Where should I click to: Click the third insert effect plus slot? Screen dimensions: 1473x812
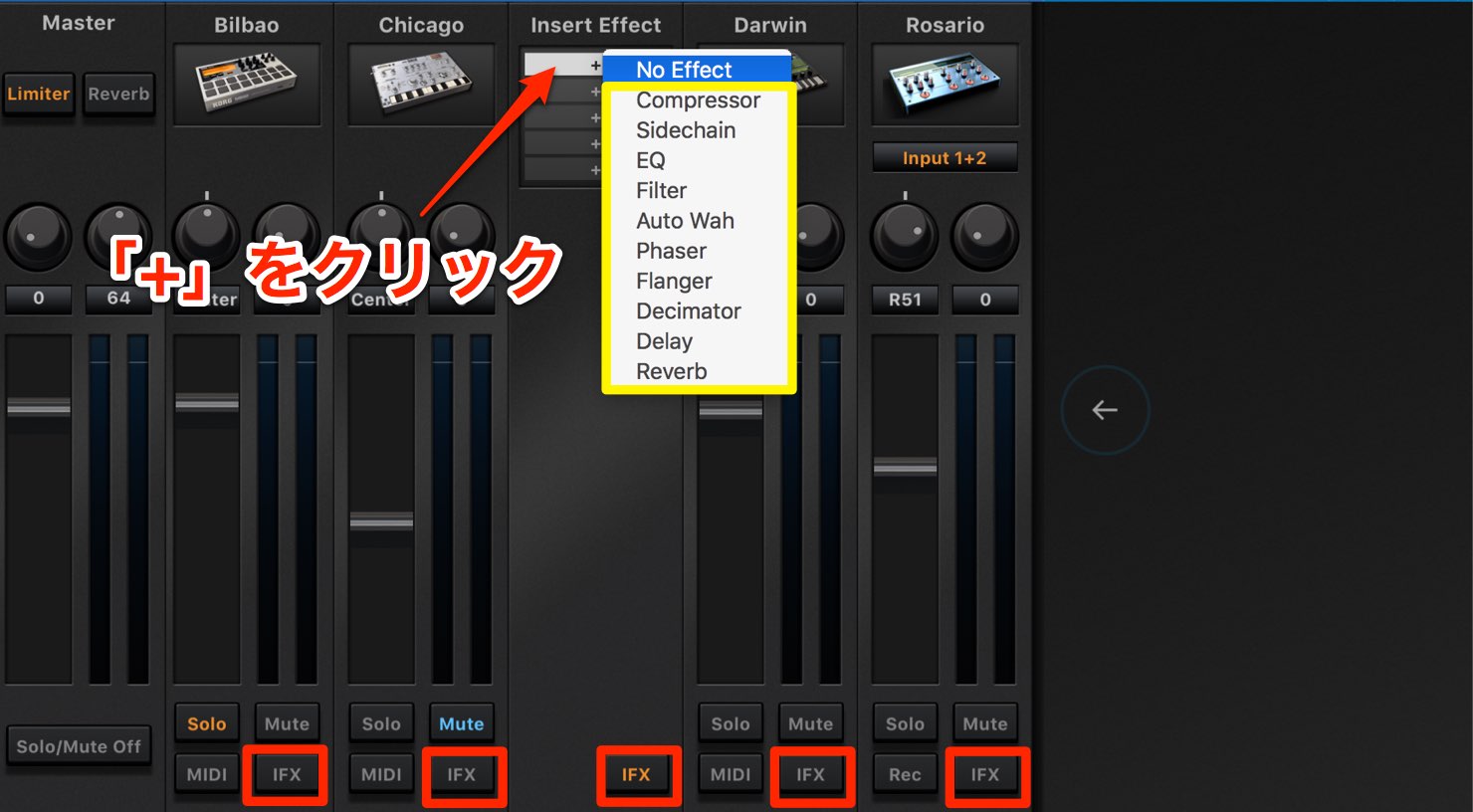(563, 117)
